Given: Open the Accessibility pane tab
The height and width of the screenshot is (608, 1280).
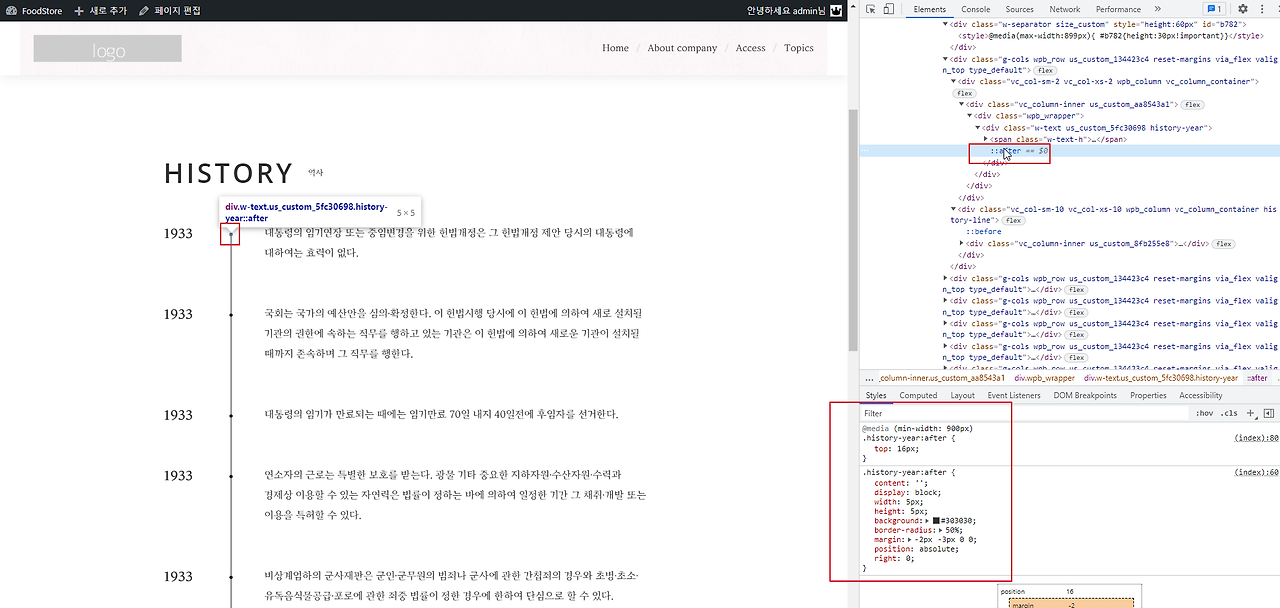Looking at the screenshot, I should click(x=1200, y=395).
